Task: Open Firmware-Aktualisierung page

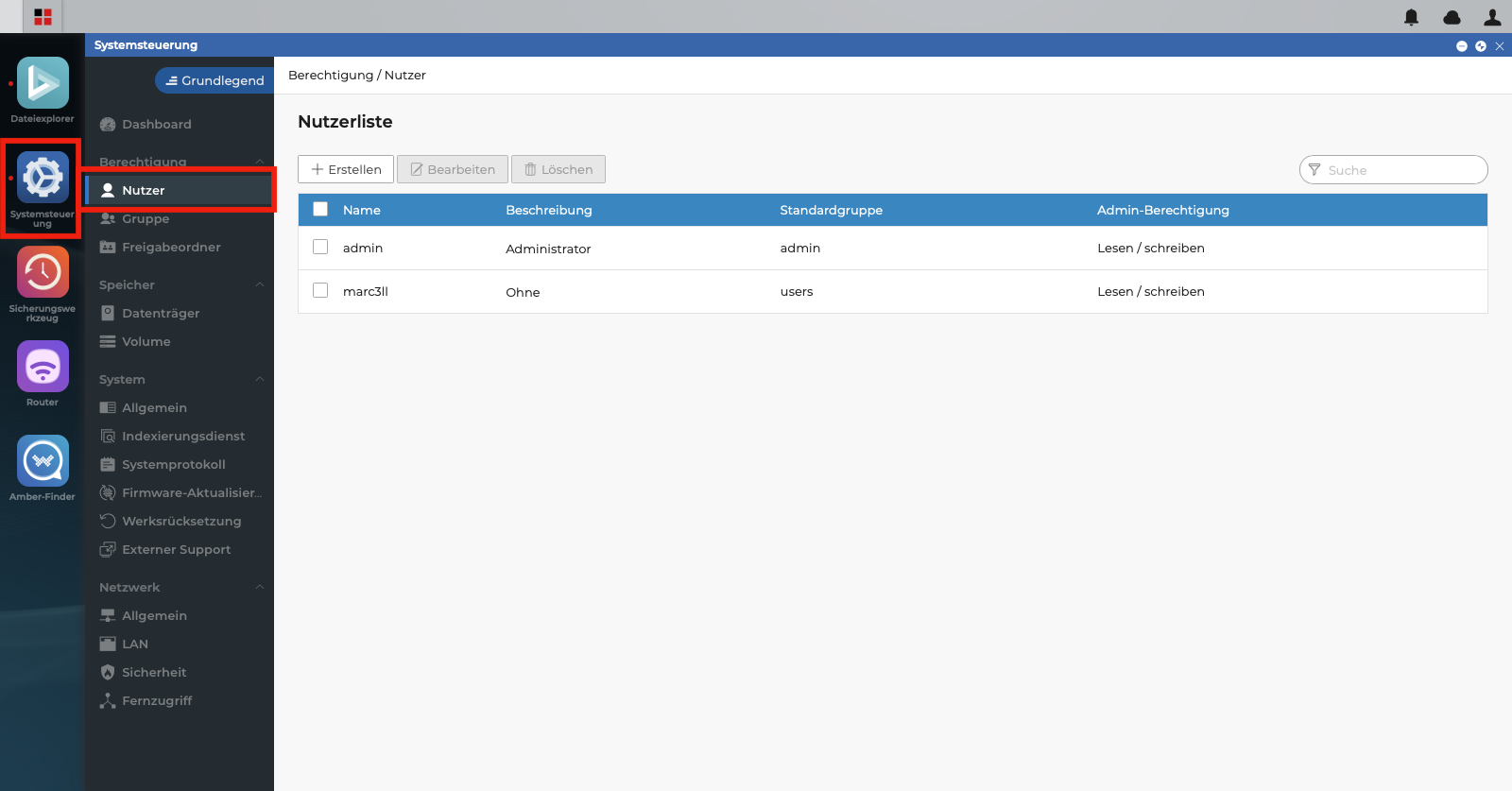Action: 180,492
